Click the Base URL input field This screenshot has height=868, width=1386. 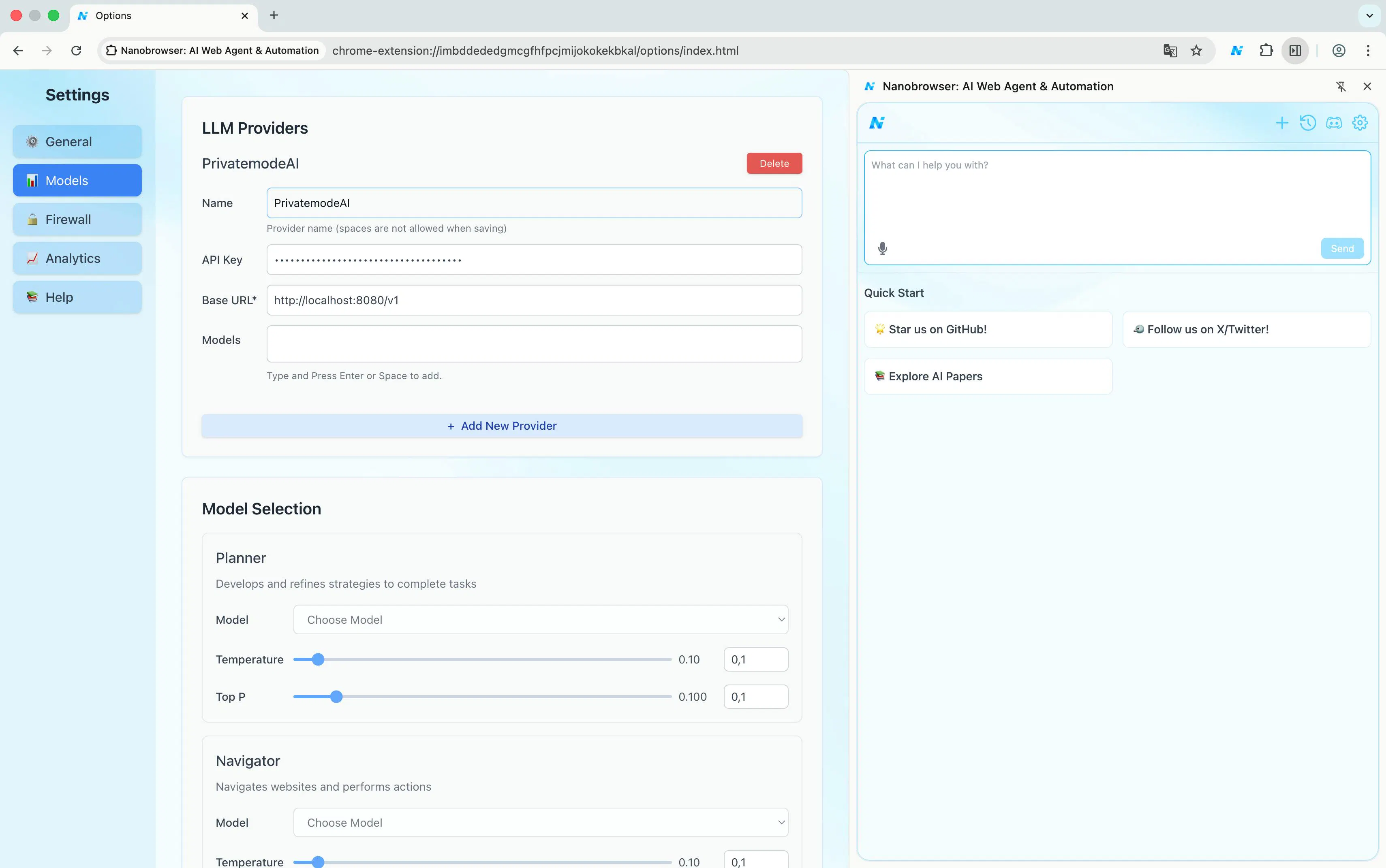point(534,300)
